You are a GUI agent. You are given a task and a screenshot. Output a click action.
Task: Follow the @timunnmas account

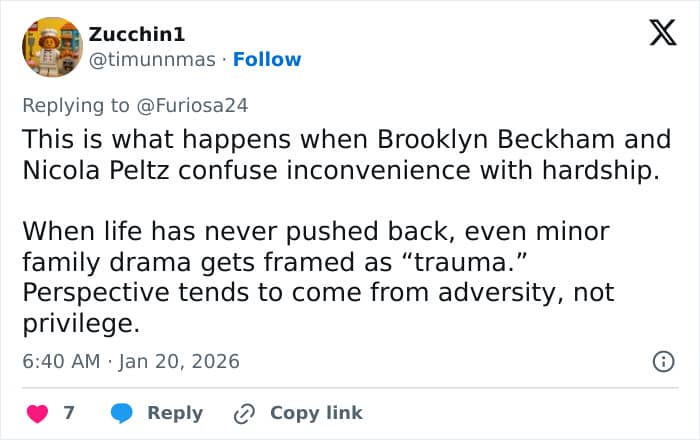[x=267, y=59]
